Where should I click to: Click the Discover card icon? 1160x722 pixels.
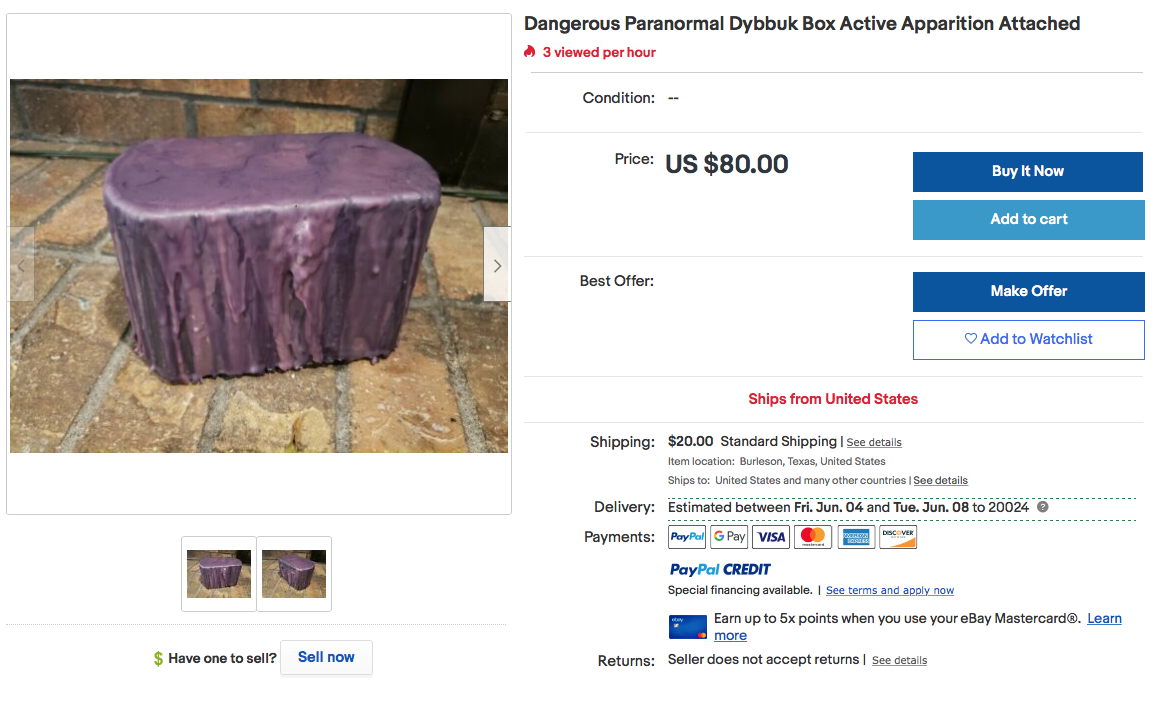[x=898, y=537]
